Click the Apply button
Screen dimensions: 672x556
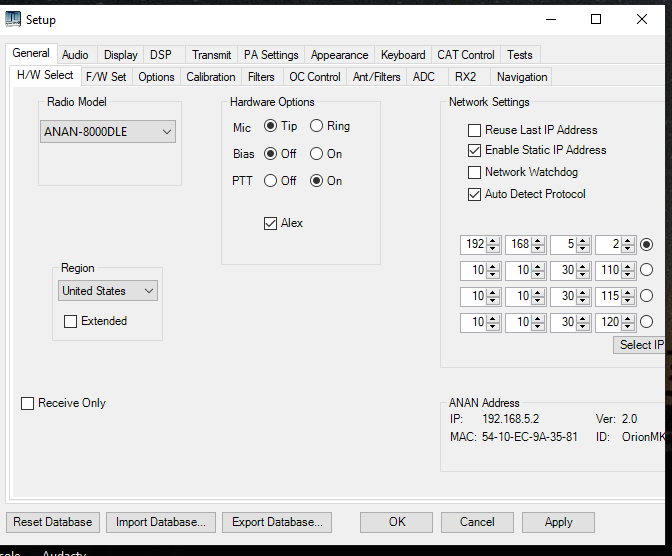pos(558,522)
